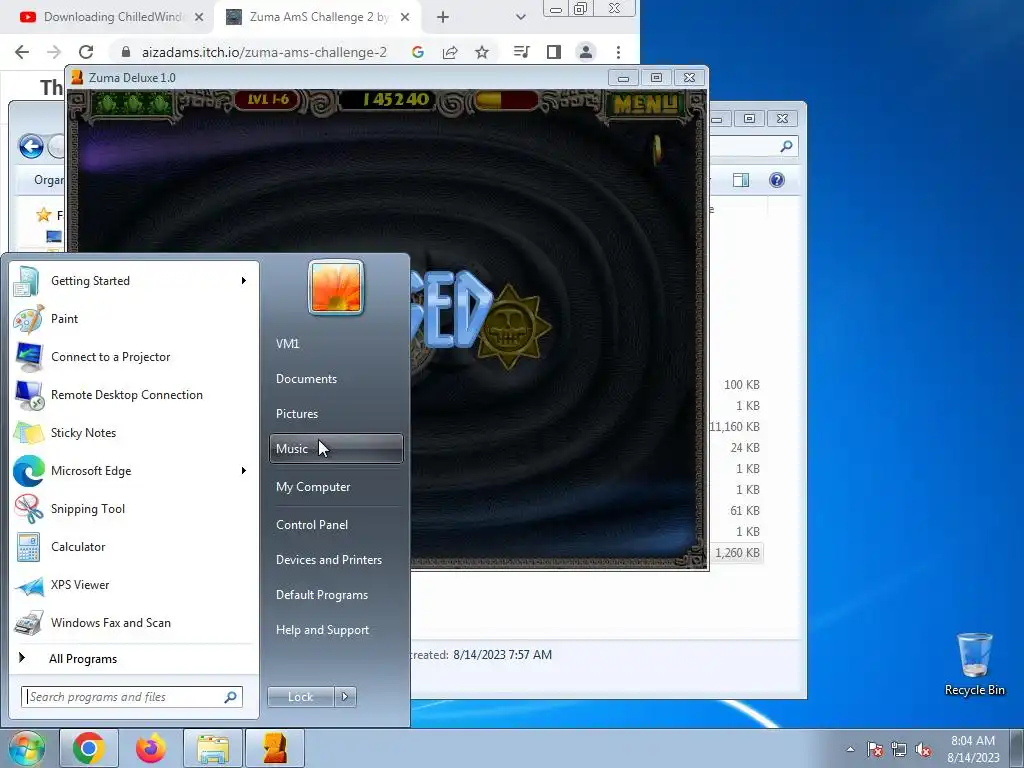Open Firefox from the taskbar
Screen dimensions: 1024x768
click(x=151, y=748)
